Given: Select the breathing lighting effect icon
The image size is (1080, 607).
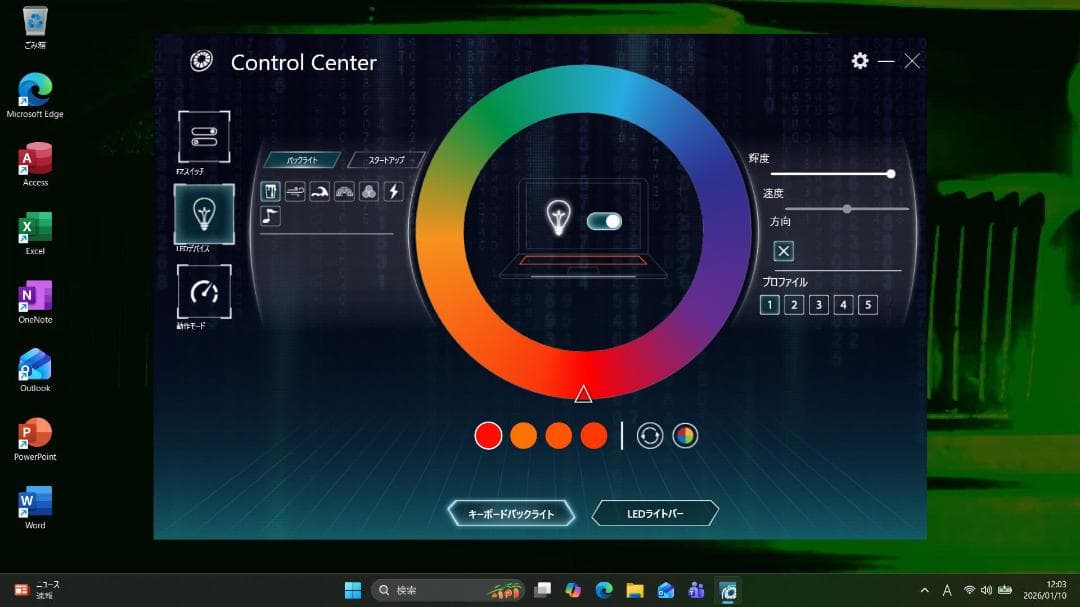Looking at the screenshot, I should point(294,191).
